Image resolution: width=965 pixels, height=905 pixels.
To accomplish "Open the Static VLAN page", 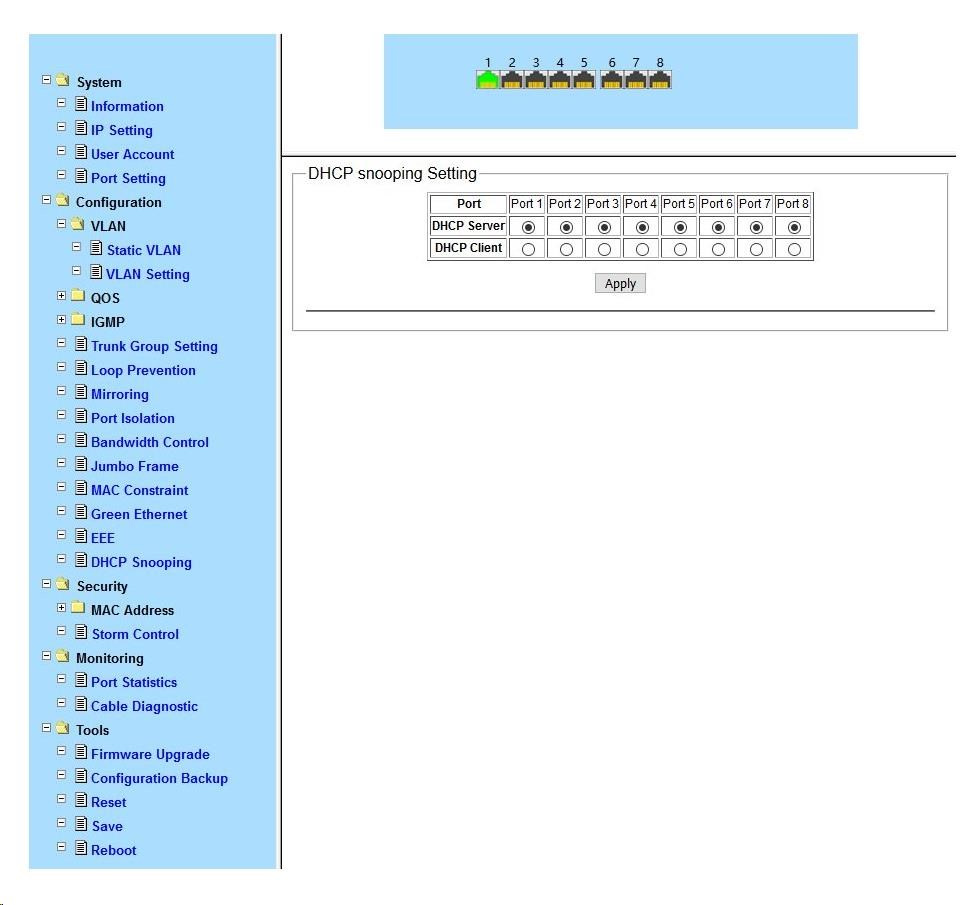I will 143,250.
